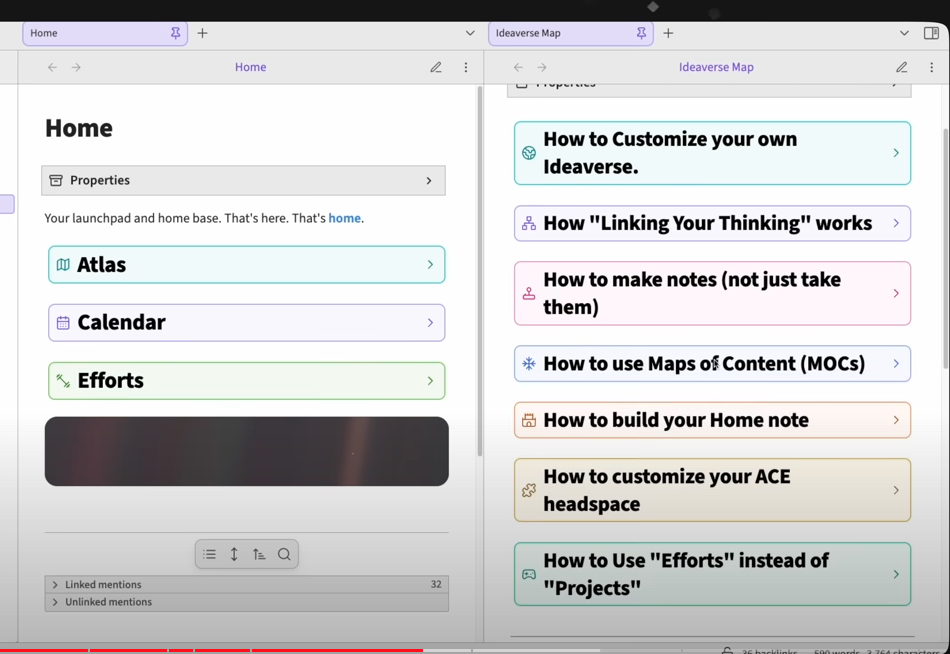Click the dark banner image in Home note
Screen dimensions: 950x654
[x=247, y=451]
